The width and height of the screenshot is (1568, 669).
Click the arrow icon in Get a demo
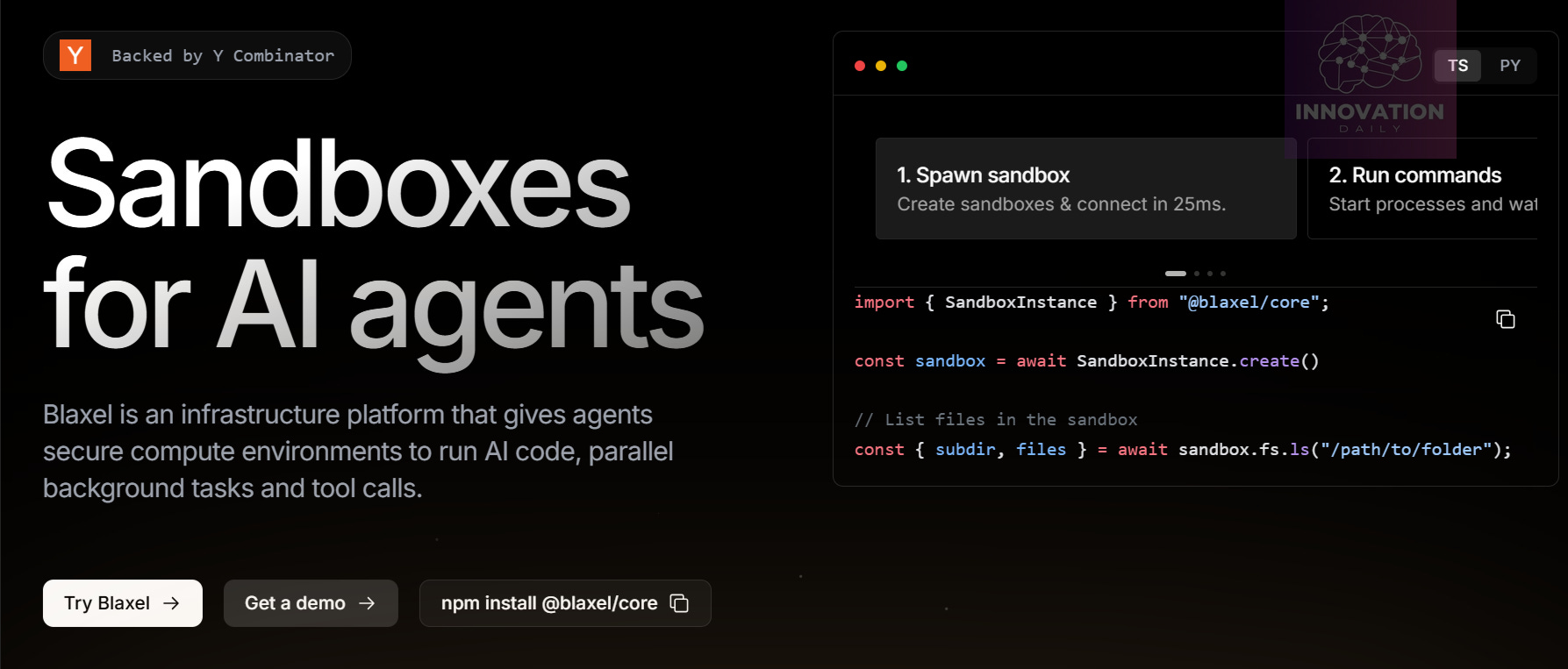tap(367, 603)
